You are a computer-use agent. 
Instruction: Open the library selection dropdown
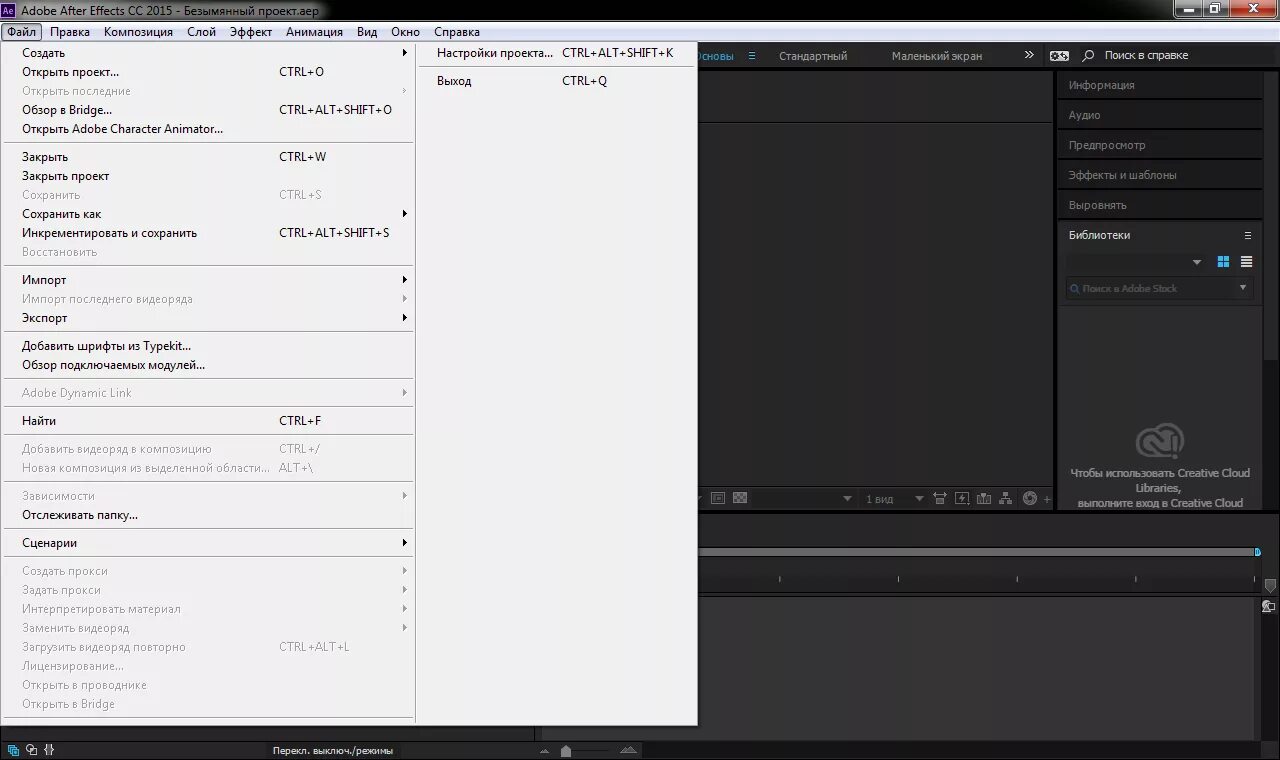click(x=1135, y=262)
